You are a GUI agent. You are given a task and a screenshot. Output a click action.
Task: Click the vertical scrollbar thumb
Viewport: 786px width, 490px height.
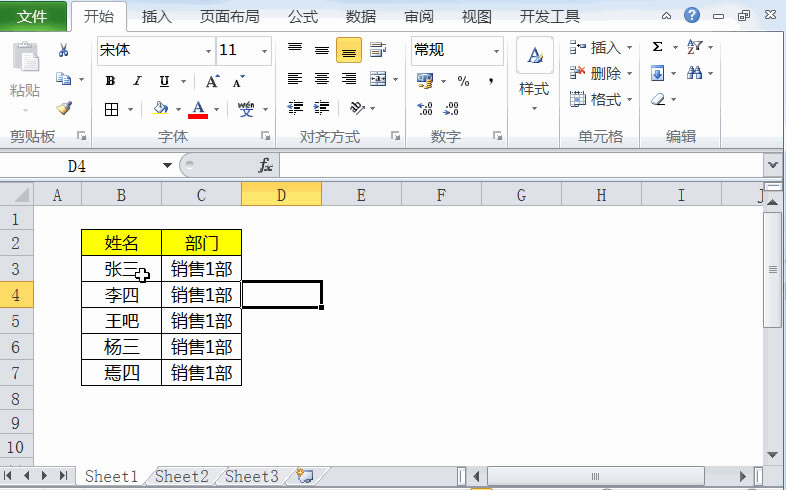pos(772,270)
